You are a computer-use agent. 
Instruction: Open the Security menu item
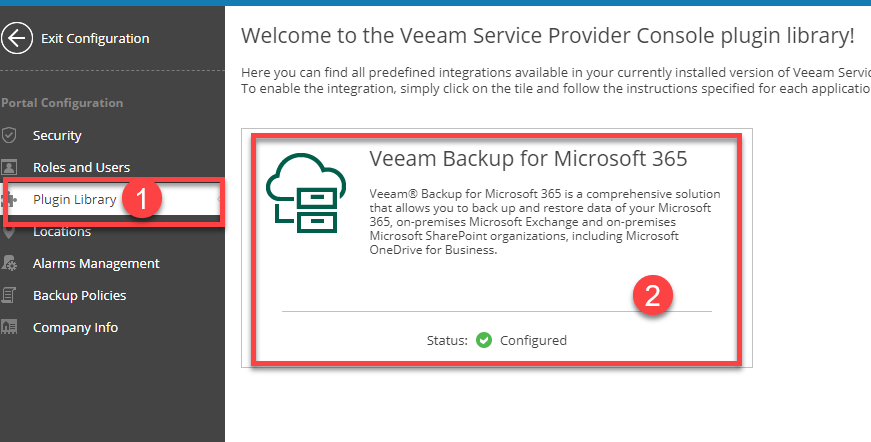[57, 135]
